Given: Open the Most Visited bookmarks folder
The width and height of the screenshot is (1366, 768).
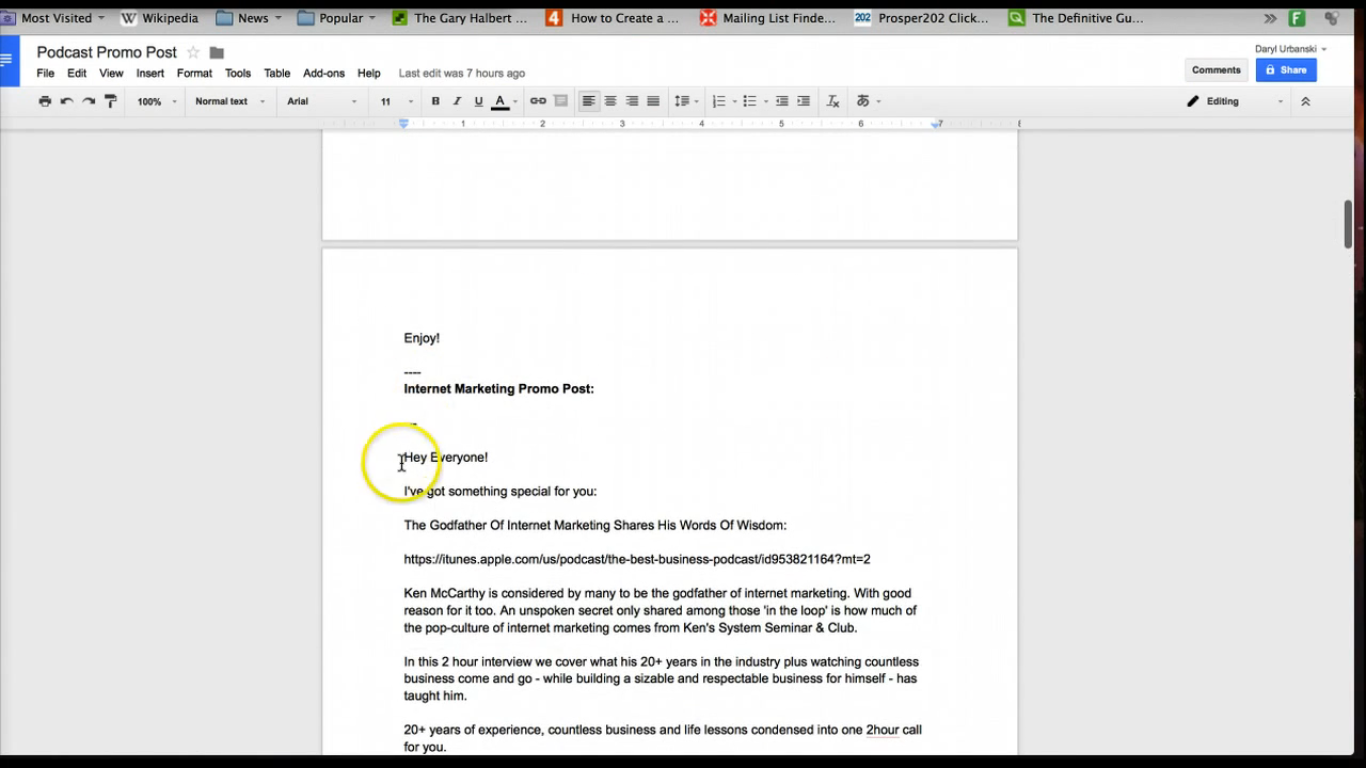Looking at the screenshot, I should tap(53, 18).
